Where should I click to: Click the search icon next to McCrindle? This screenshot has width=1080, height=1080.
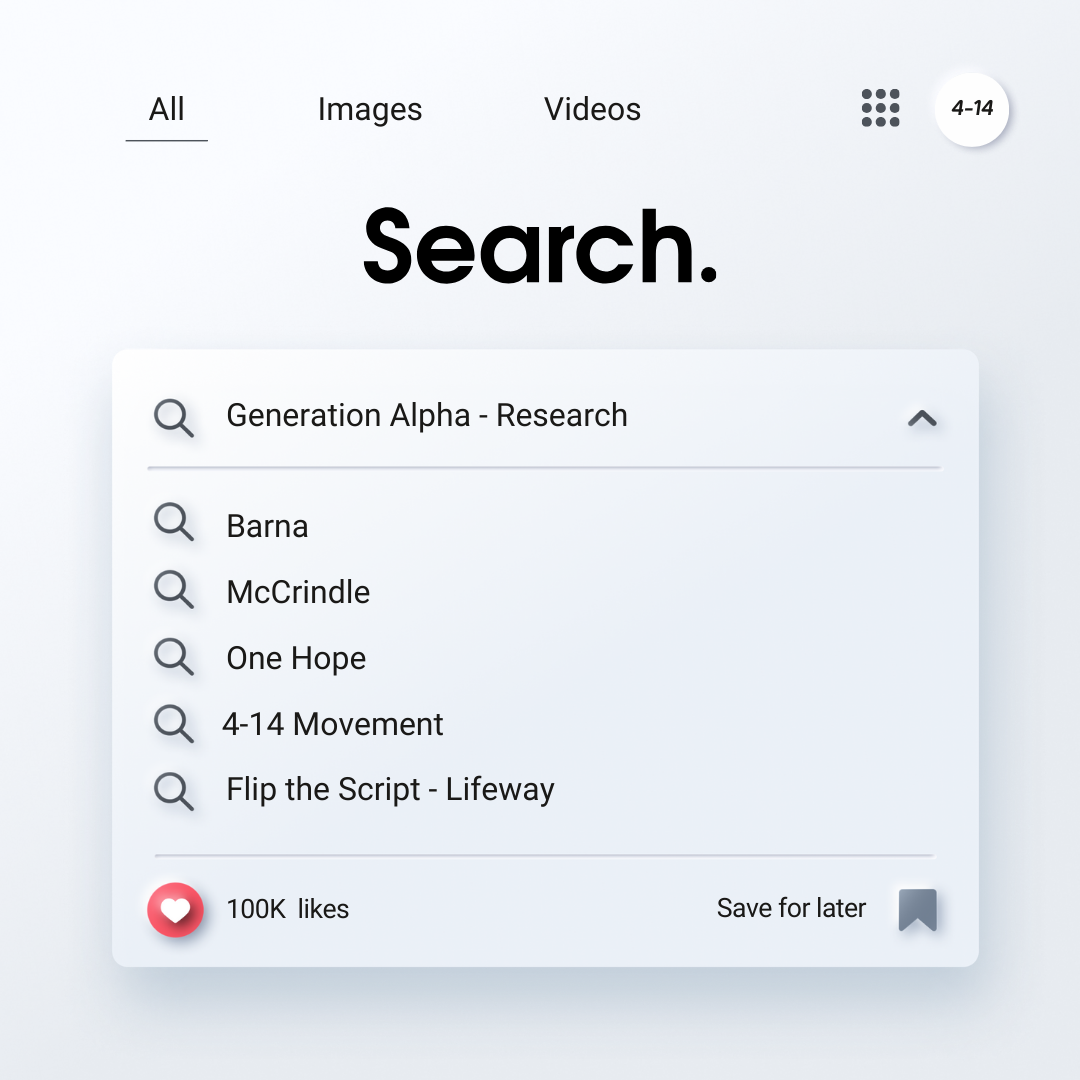click(x=173, y=590)
